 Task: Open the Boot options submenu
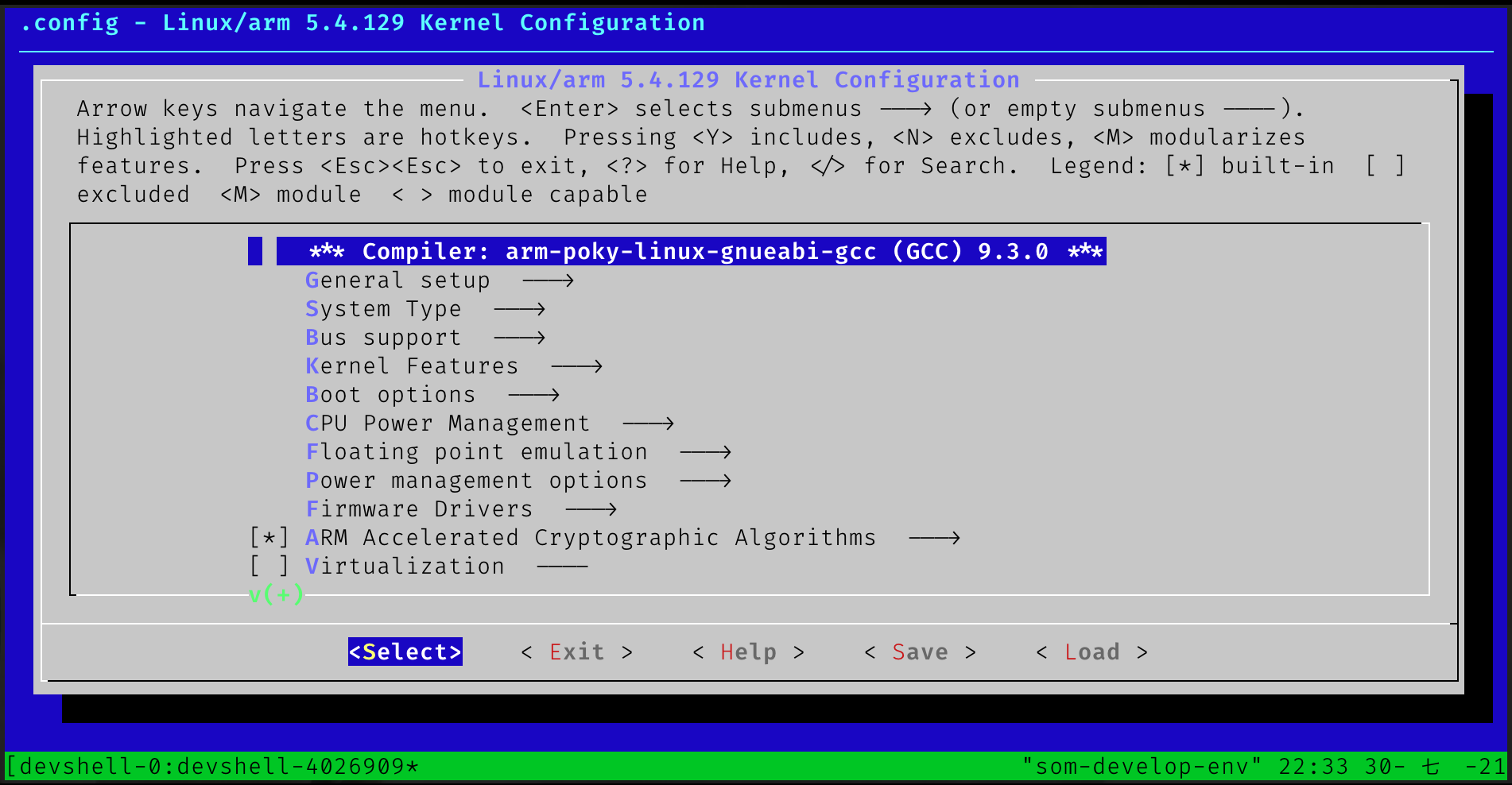tap(432, 395)
